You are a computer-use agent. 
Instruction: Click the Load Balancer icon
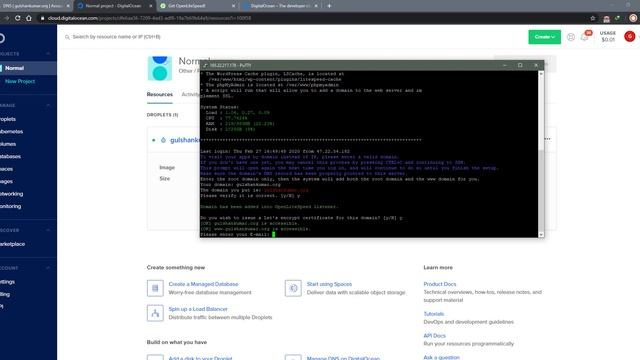155,313
